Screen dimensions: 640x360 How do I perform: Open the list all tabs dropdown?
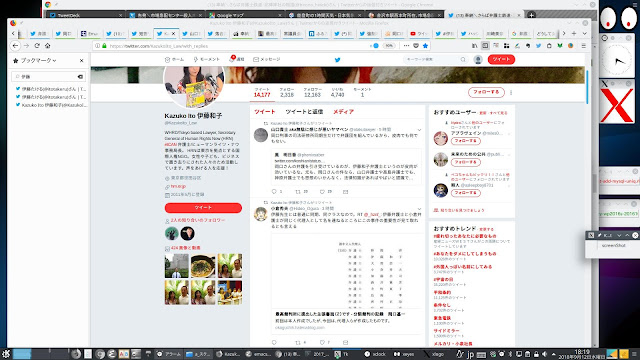pyautogui.click(x=584, y=33)
